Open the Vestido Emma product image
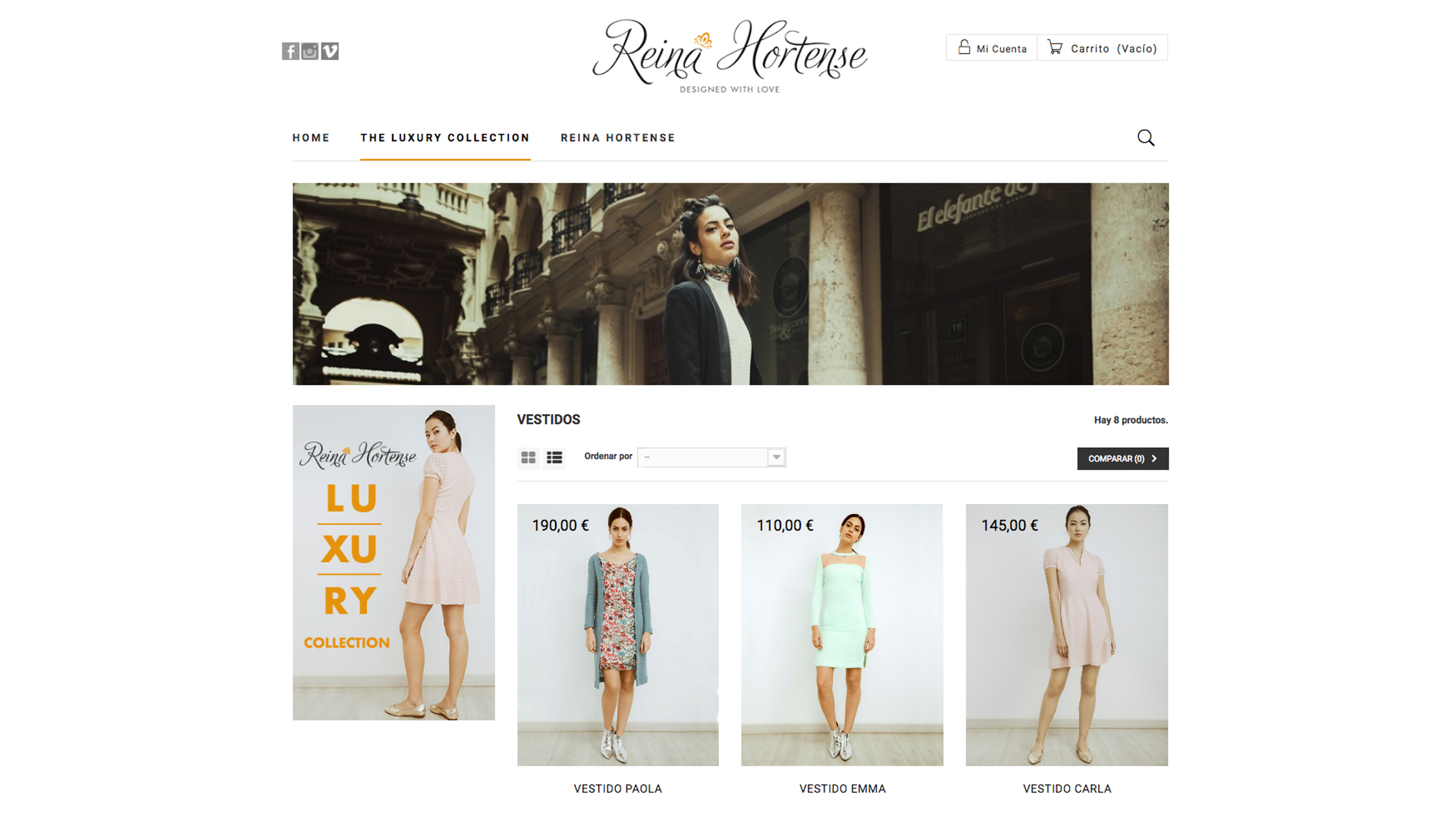 tap(842, 635)
